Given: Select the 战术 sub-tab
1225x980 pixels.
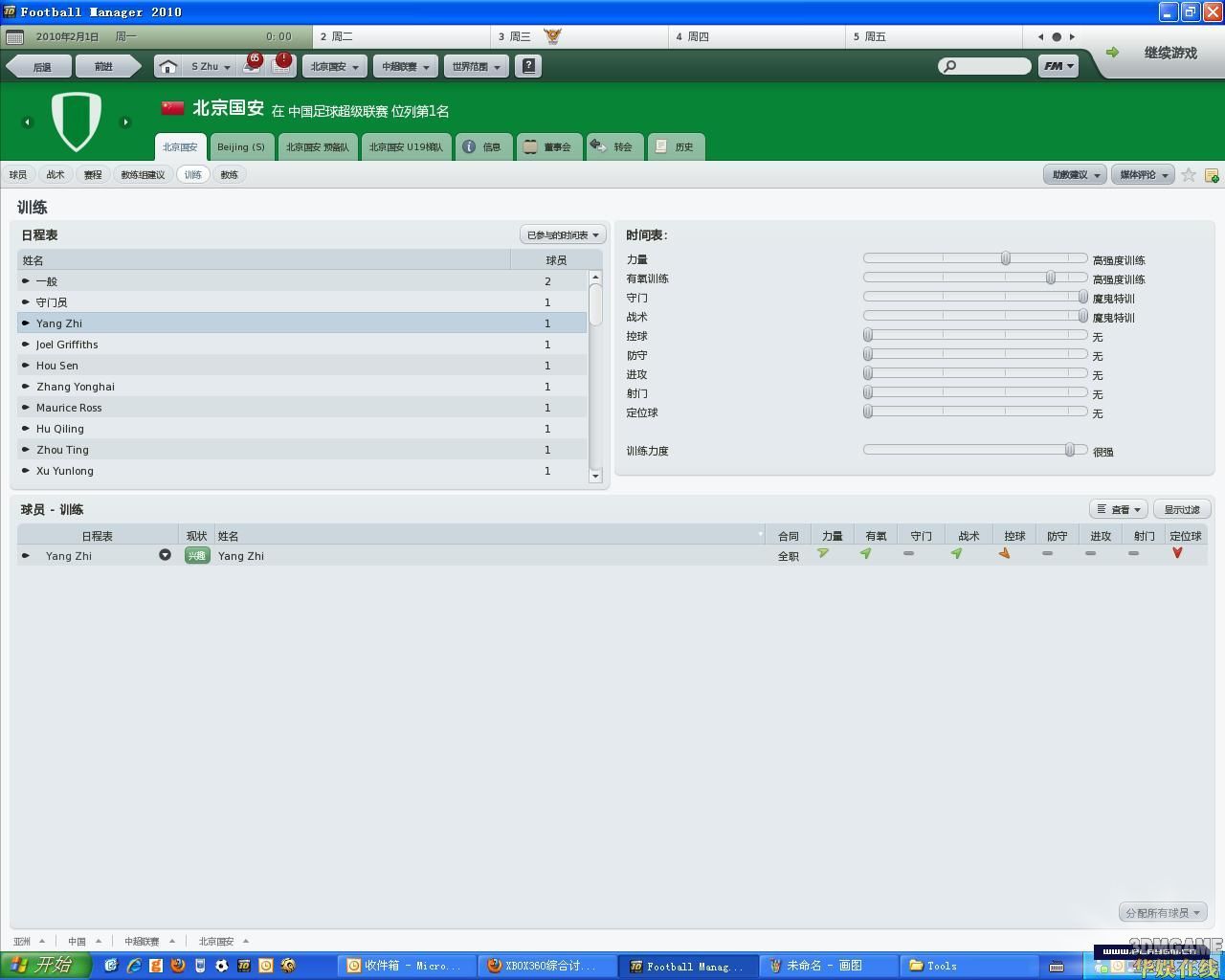Looking at the screenshot, I should (56, 175).
